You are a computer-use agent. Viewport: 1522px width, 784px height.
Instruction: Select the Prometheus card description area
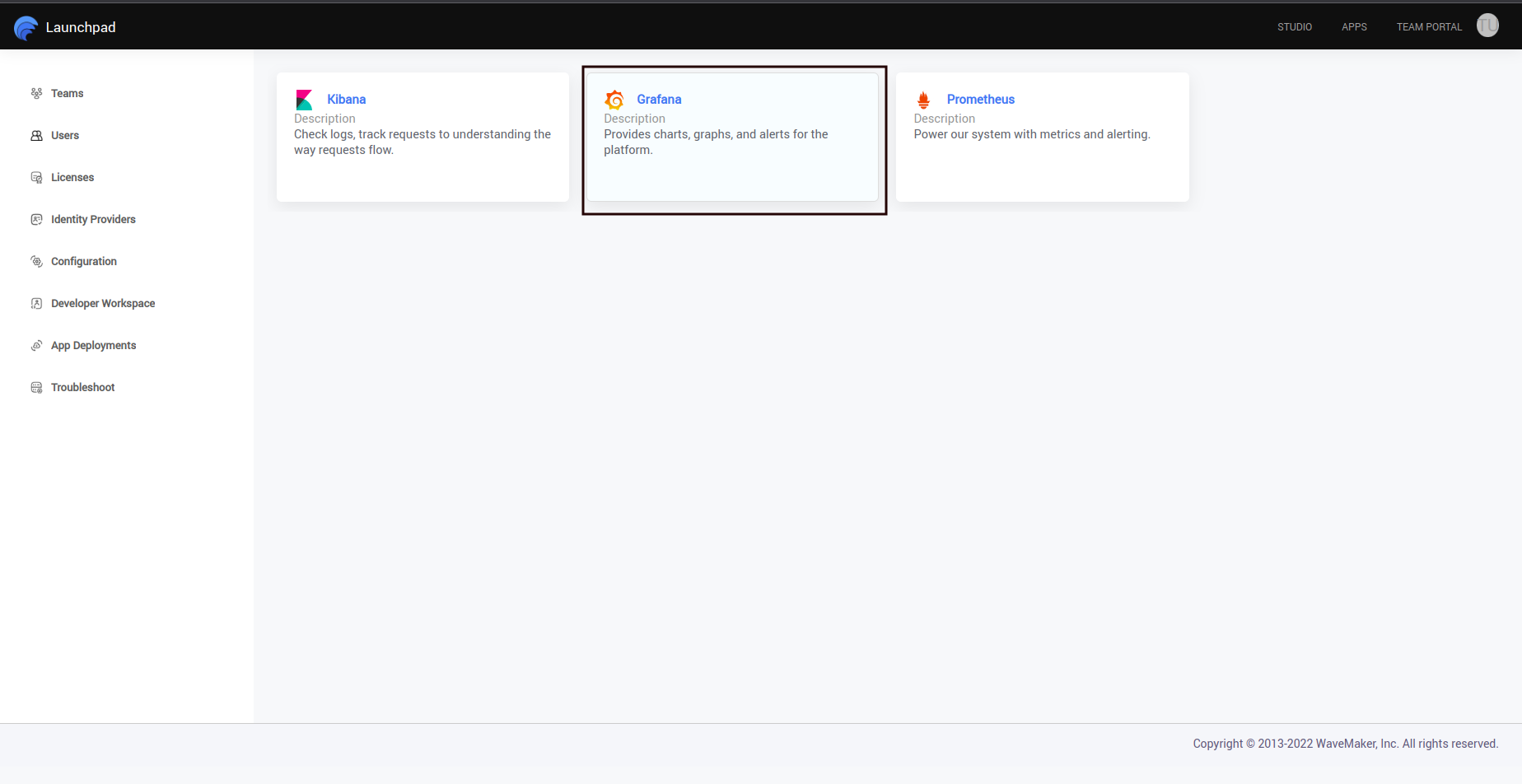point(1031,134)
